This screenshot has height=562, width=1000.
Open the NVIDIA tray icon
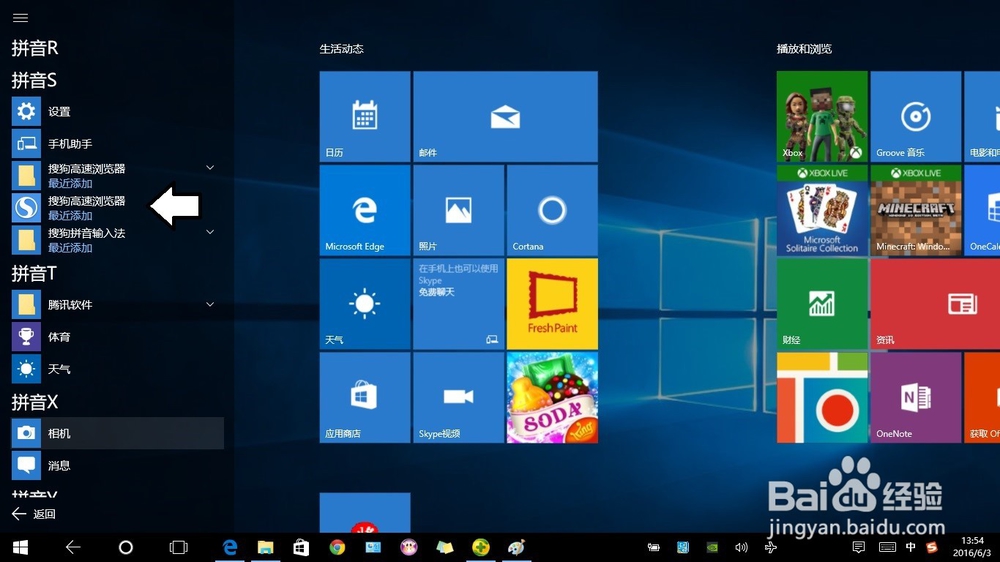point(712,547)
